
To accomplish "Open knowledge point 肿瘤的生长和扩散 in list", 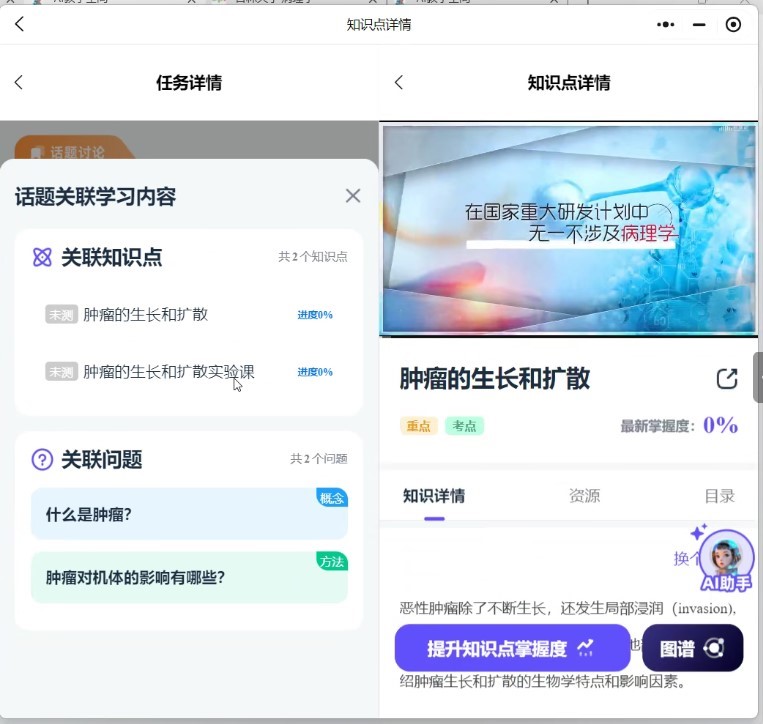I will (x=145, y=314).
